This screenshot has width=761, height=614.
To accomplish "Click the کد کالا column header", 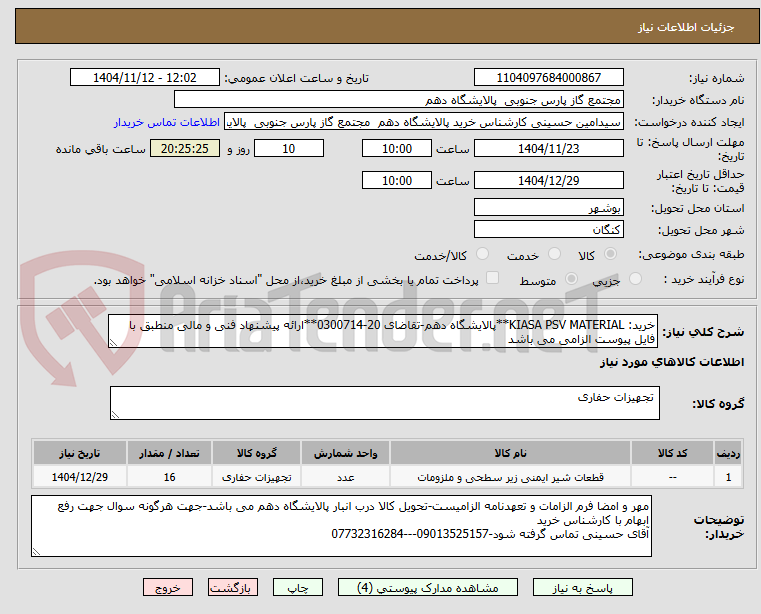I will point(672,453).
